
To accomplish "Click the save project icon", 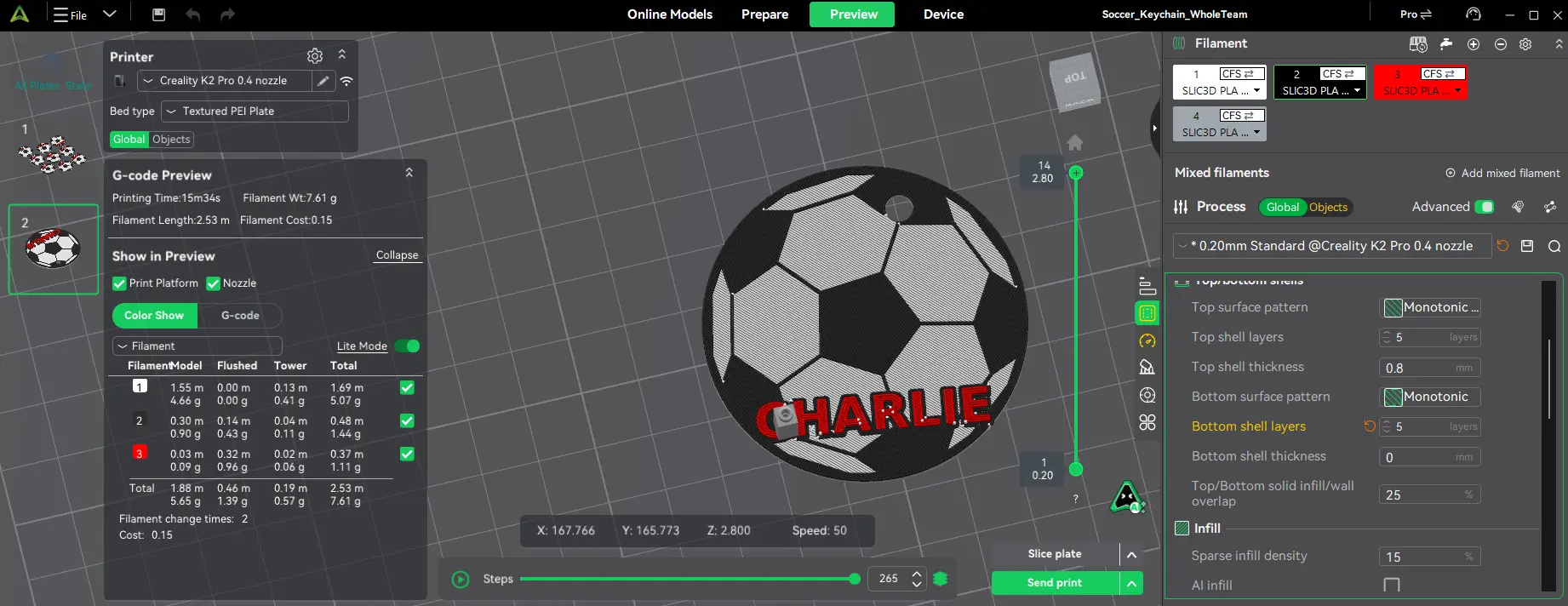I will pyautogui.click(x=158, y=14).
